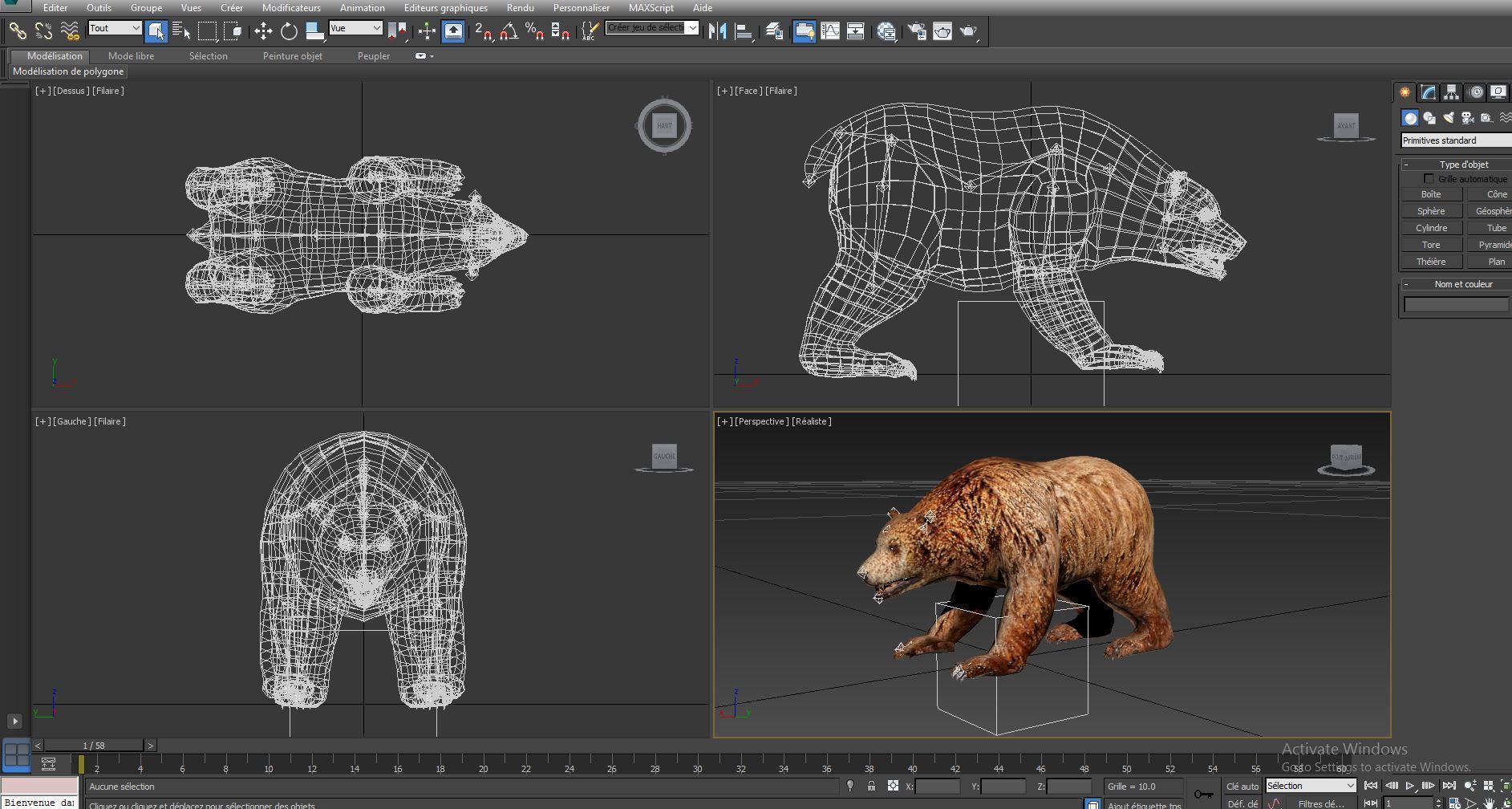Open Render Setup teapot icon
This screenshot has height=809, width=1512.
(917, 31)
